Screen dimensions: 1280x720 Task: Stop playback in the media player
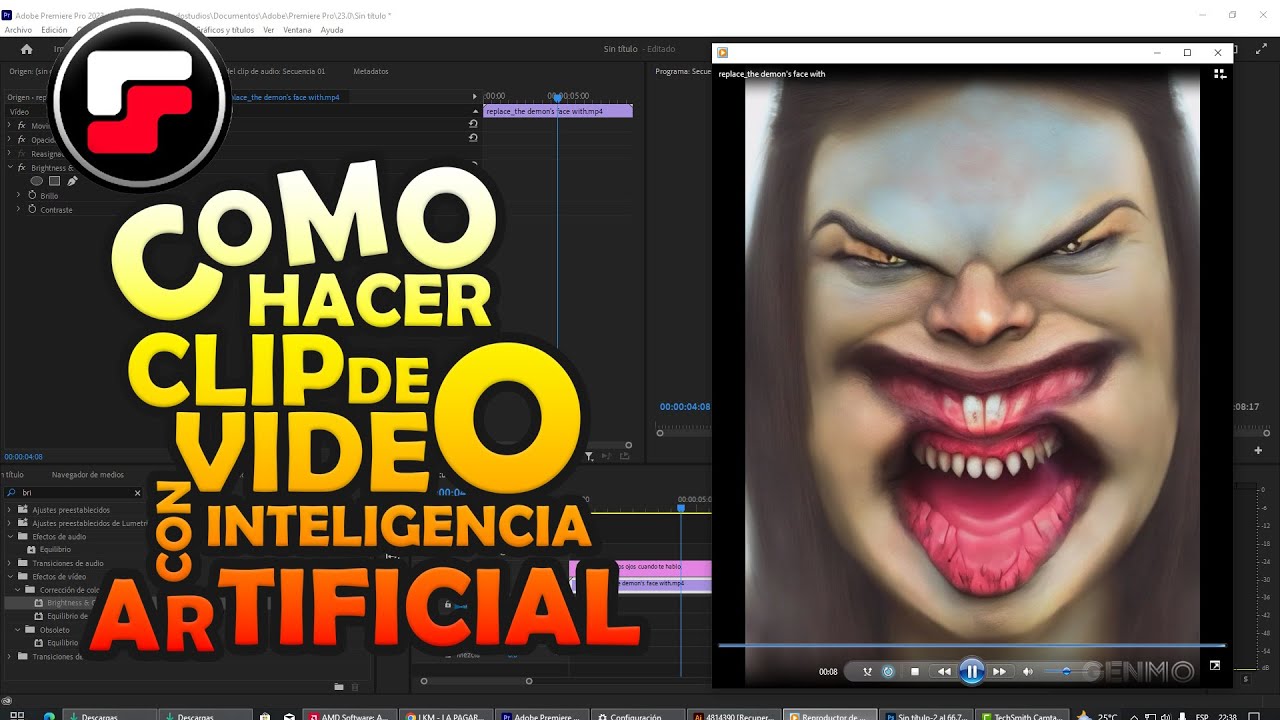point(915,672)
